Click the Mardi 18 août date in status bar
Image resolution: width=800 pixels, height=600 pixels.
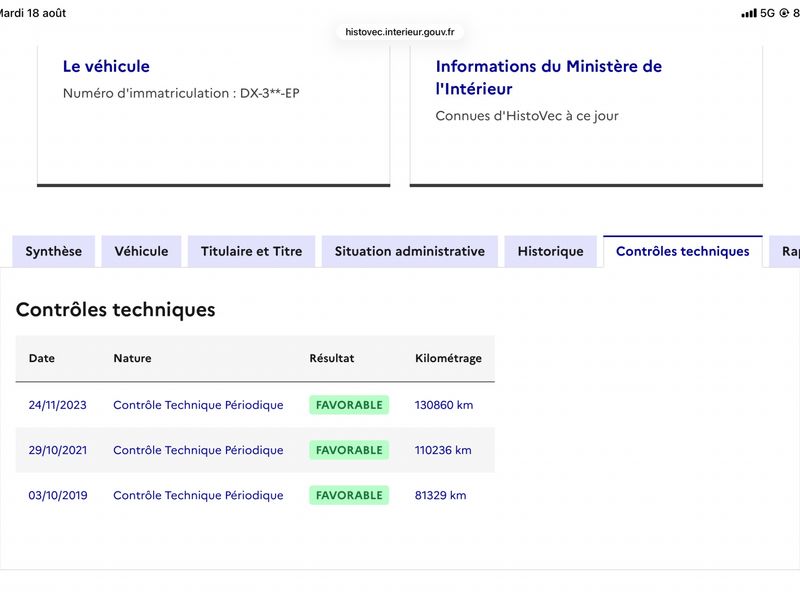point(32,13)
